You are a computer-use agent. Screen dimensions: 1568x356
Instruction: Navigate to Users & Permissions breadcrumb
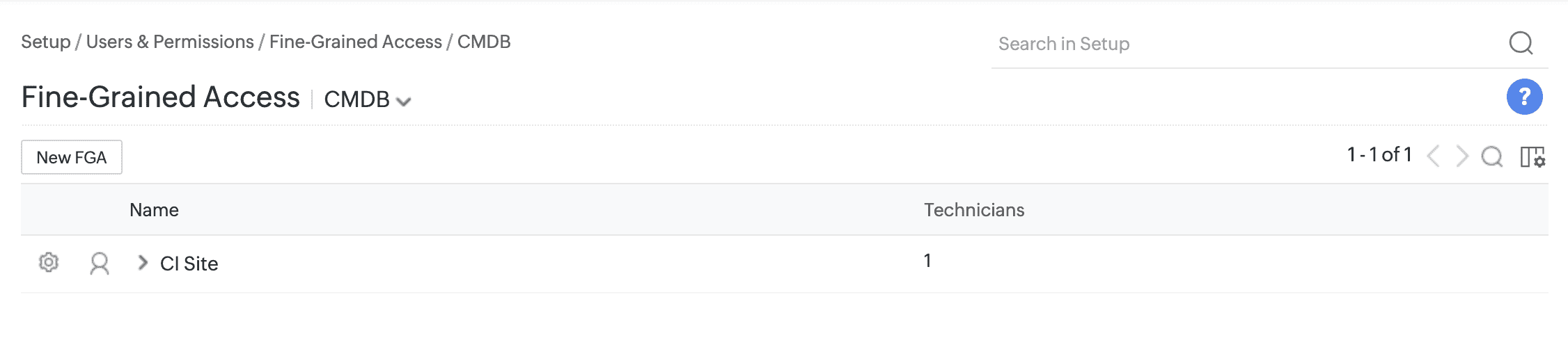tap(170, 42)
